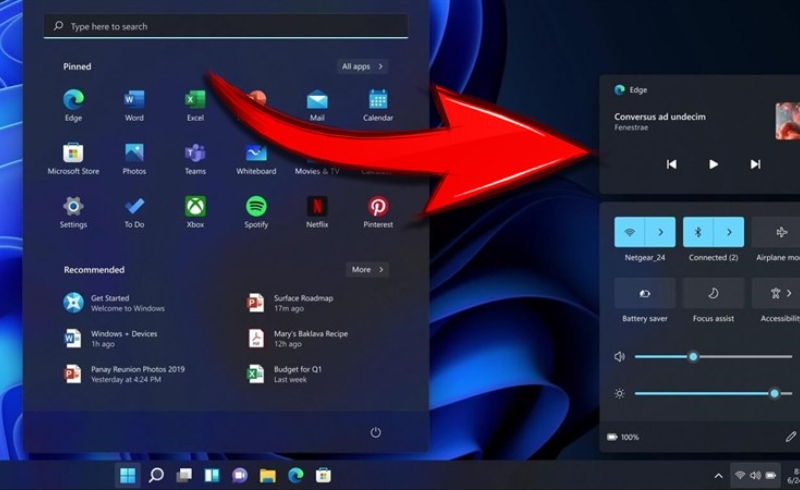Click the Windows Start button on taskbar
Viewport: 800px width, 490px height.
[128, 476]
